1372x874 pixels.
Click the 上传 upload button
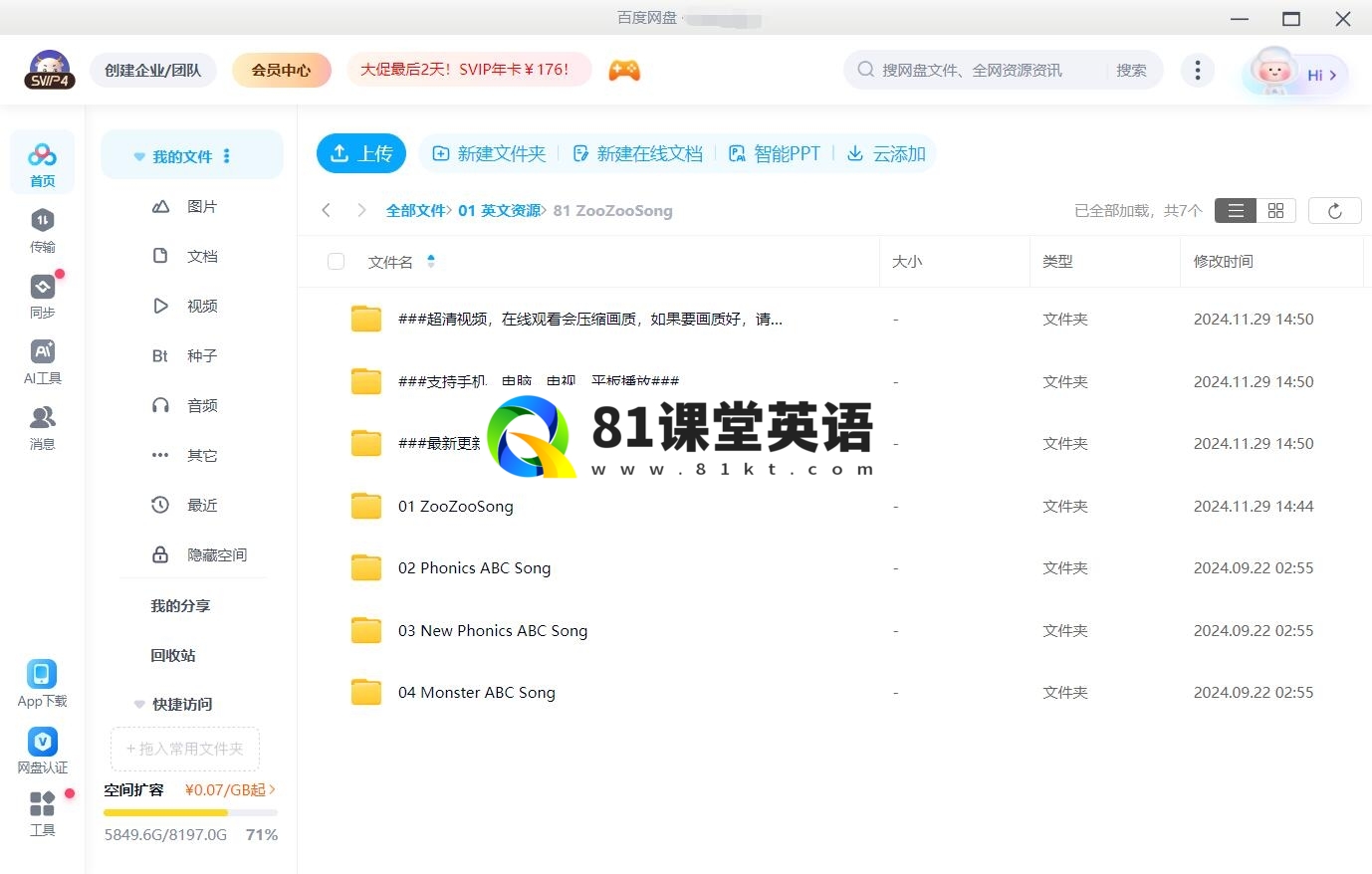[361, 153]
